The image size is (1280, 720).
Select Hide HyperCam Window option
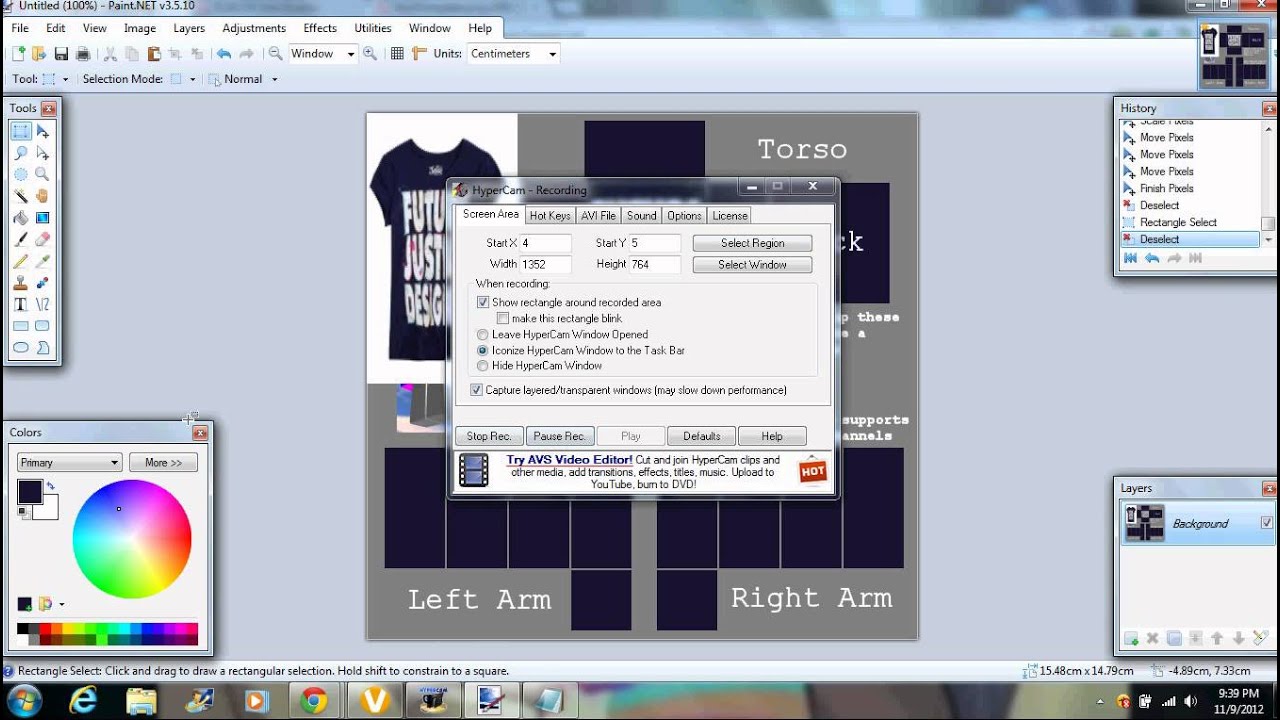point(483,366)
